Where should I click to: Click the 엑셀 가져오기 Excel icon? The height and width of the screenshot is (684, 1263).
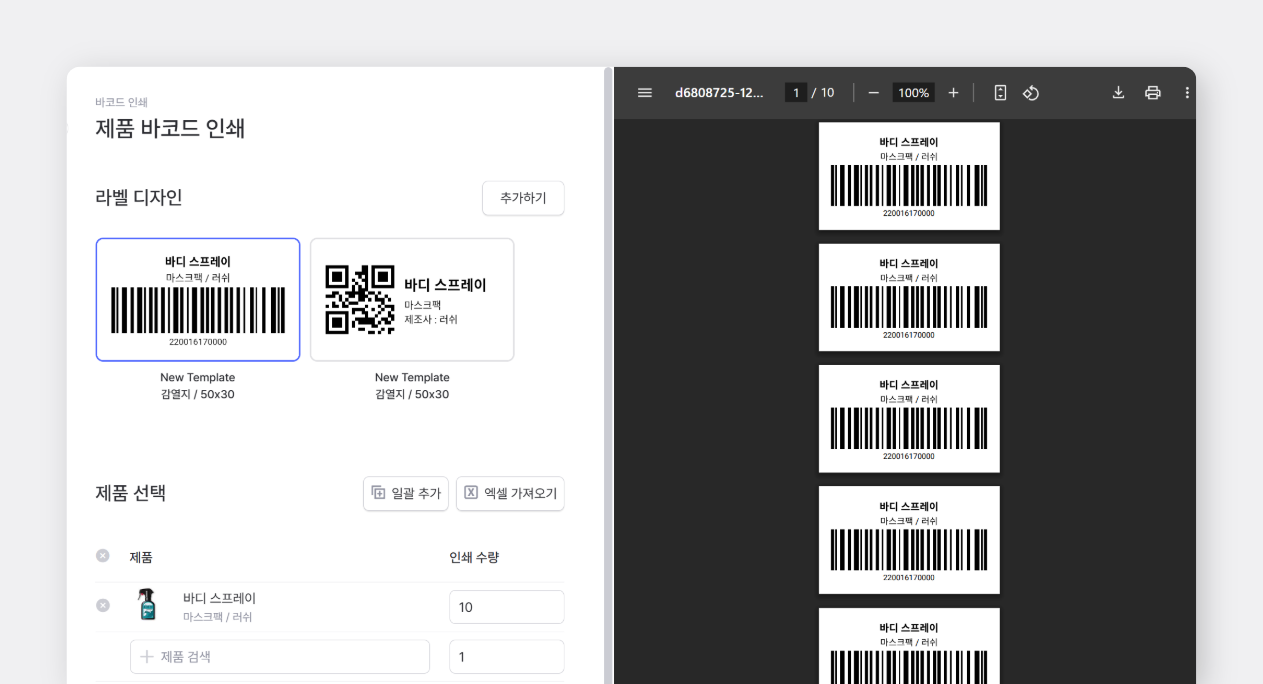[470, 493]
